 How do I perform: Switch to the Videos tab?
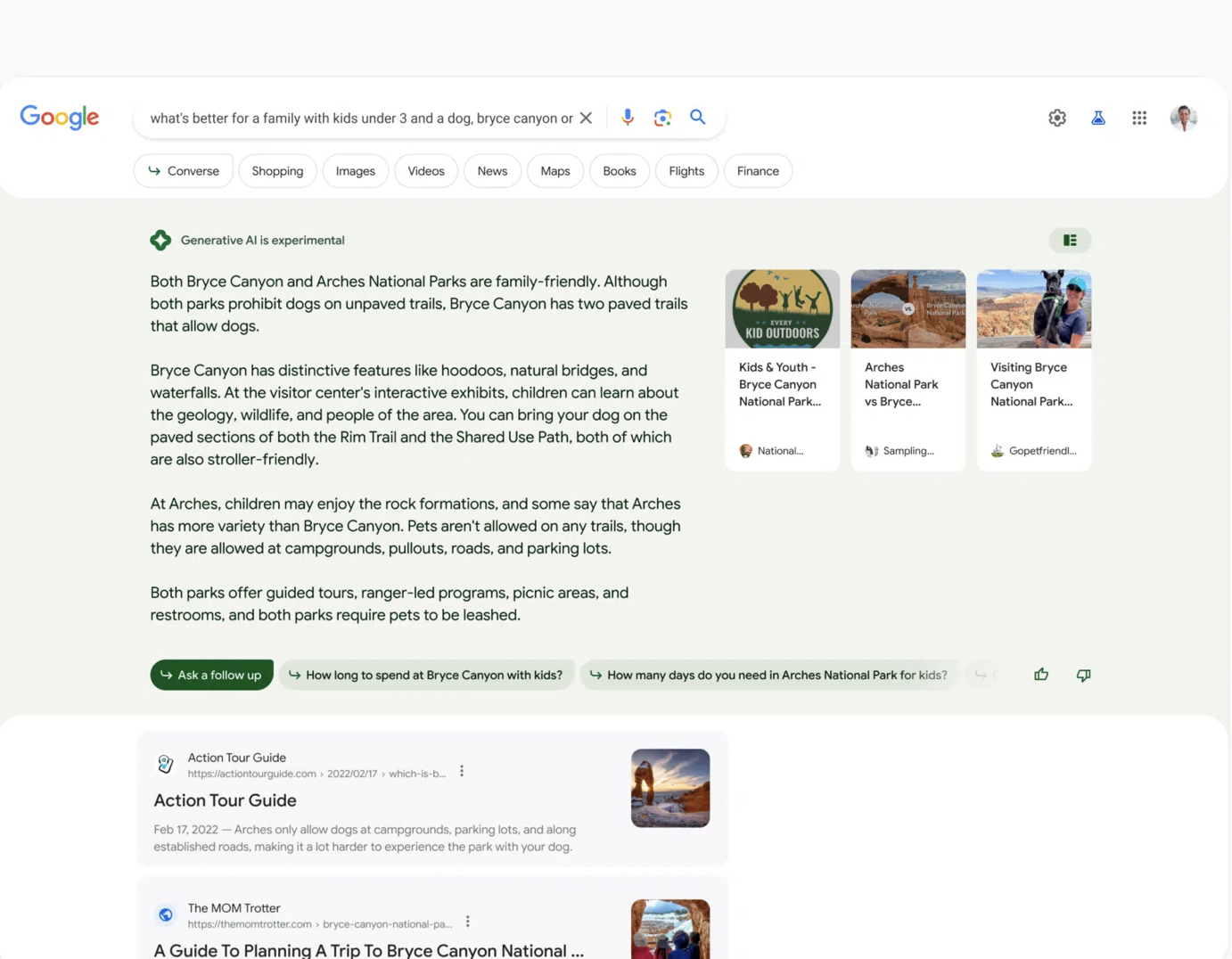[x=426, y=171]
